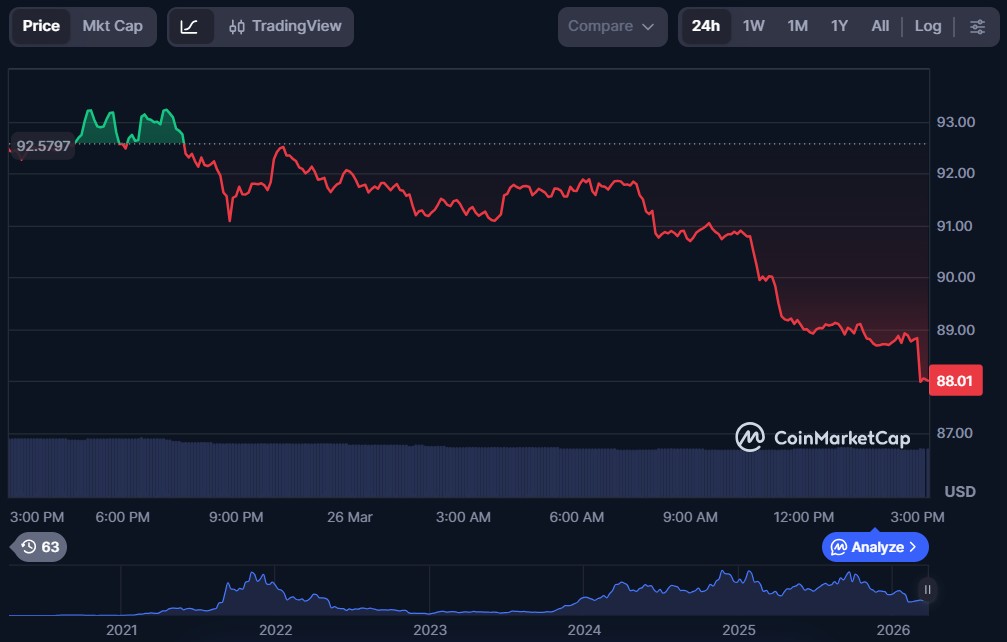Switch chart to Mkt Cap view
This screenshot has height=642, width=1007.
(112, 26)
